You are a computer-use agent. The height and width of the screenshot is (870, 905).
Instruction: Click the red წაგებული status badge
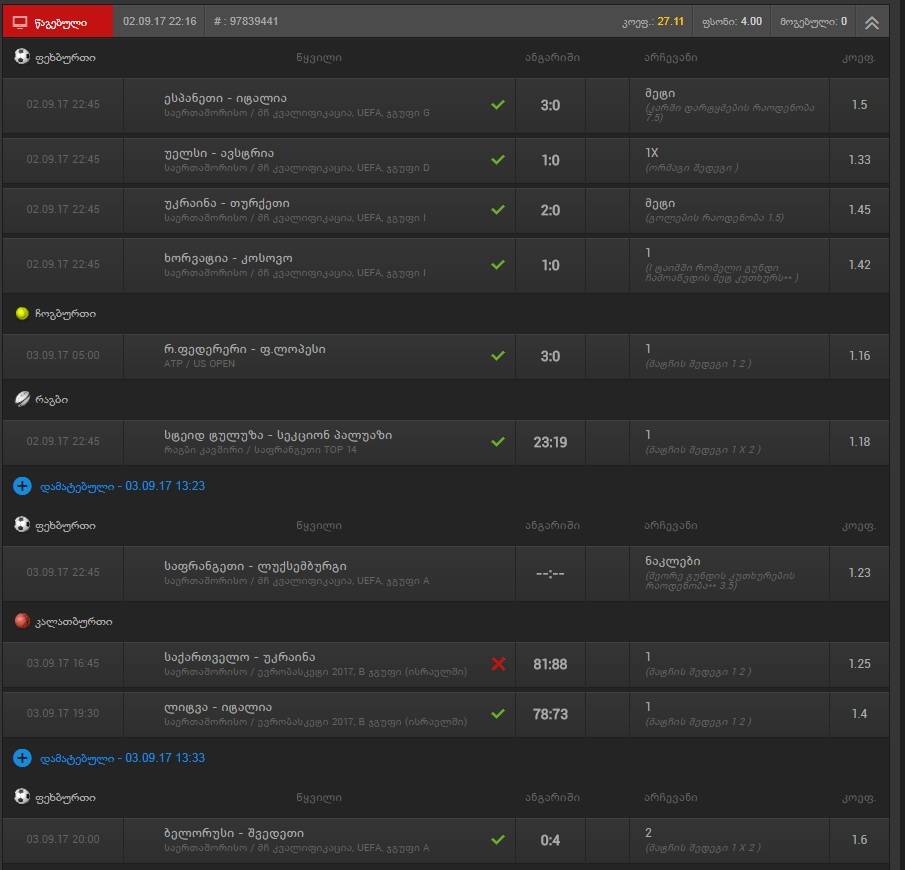(x=58, y=22)
